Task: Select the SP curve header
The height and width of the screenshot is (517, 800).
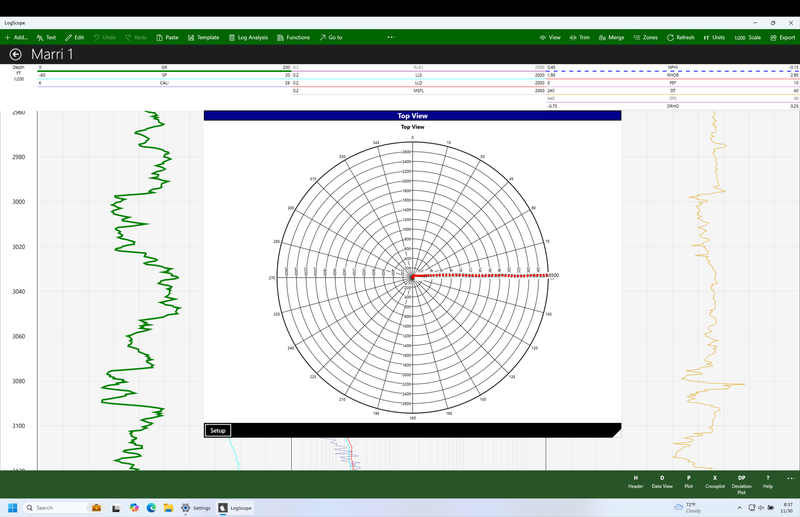Action: pos(164,75)
